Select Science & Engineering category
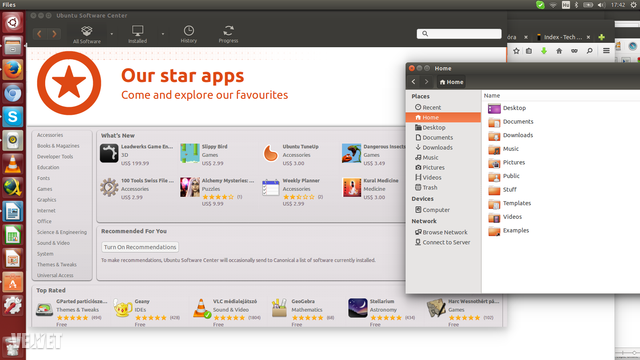 (x=62, y=232)
